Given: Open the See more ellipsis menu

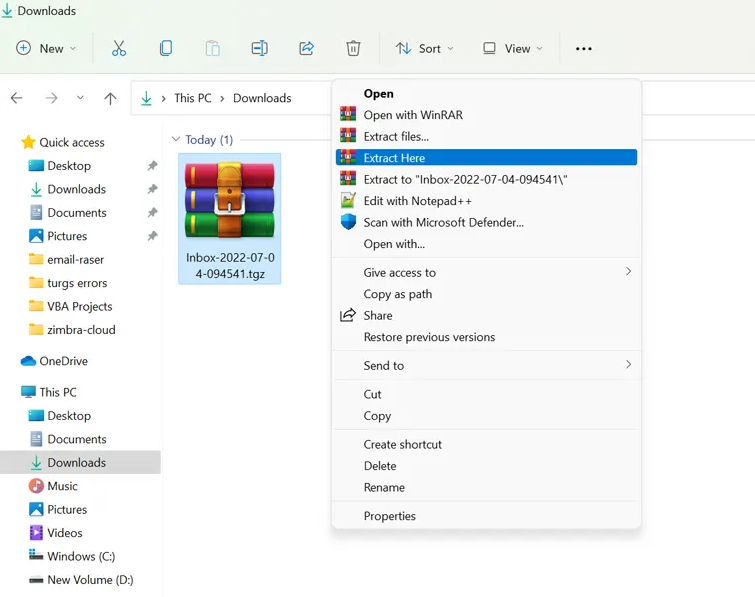Looking at the screenshot, I should tap(584, 49).
